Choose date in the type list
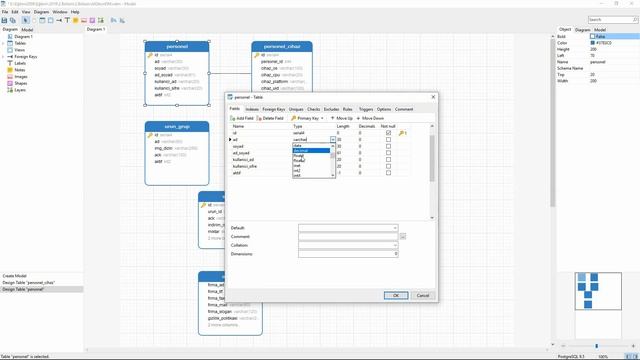 pos(311,145)
